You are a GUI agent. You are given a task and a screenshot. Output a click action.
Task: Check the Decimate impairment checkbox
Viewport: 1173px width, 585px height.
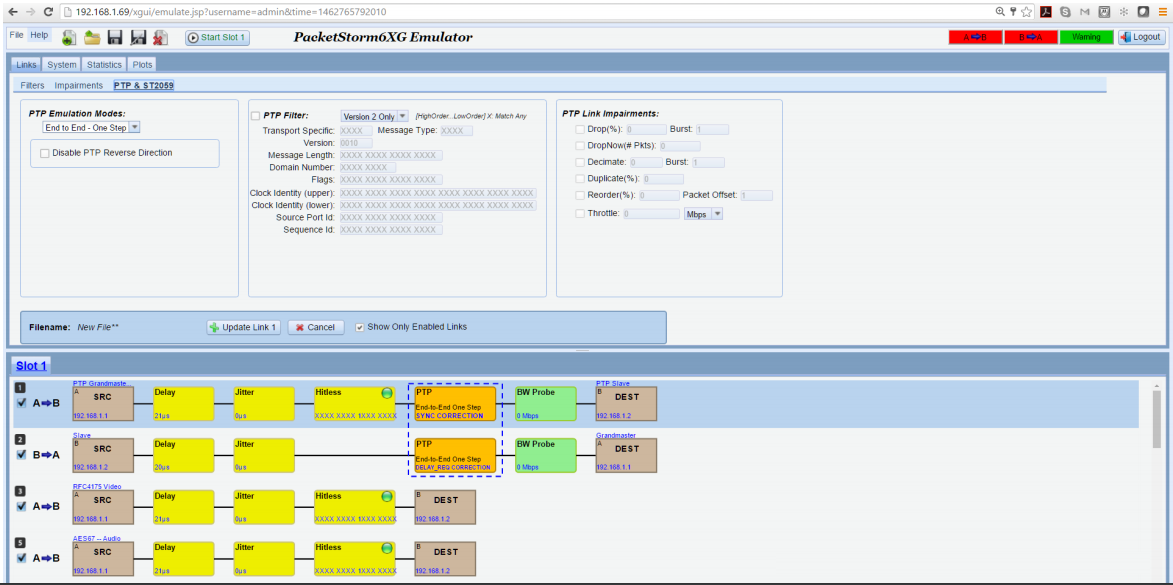click(x=580, y=162)
